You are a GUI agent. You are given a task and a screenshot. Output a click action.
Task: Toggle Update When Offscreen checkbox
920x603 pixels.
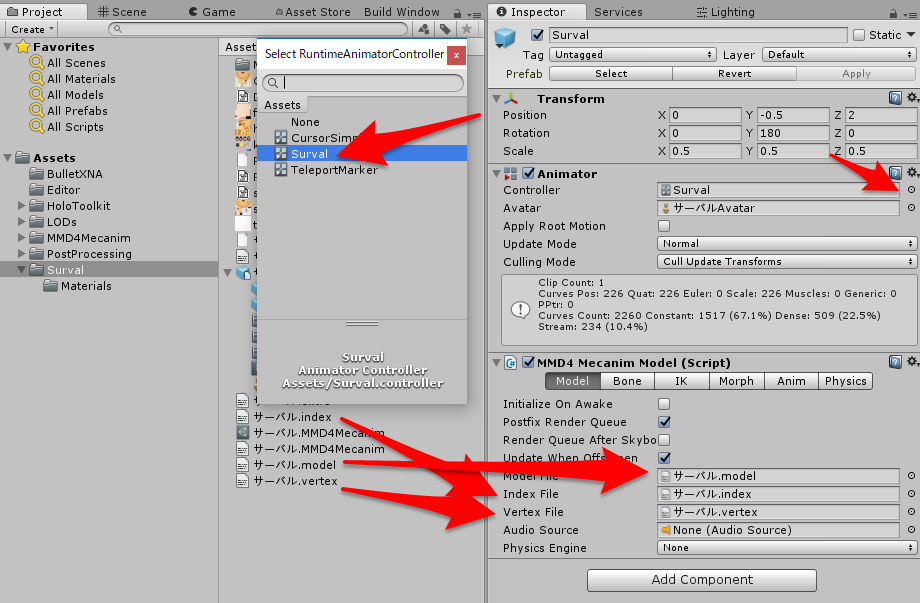664,458
